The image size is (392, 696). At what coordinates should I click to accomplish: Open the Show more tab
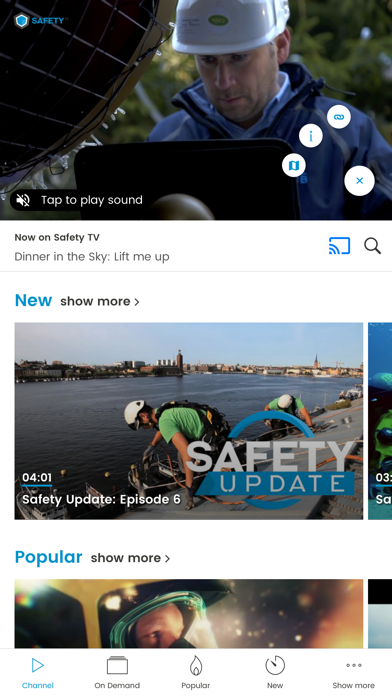[353, 673]
